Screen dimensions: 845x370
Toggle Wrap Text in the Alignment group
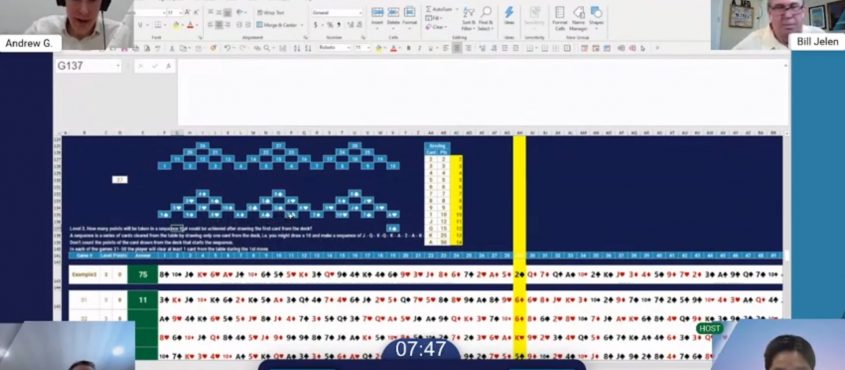pyautogui.click(x=271, y=12)
